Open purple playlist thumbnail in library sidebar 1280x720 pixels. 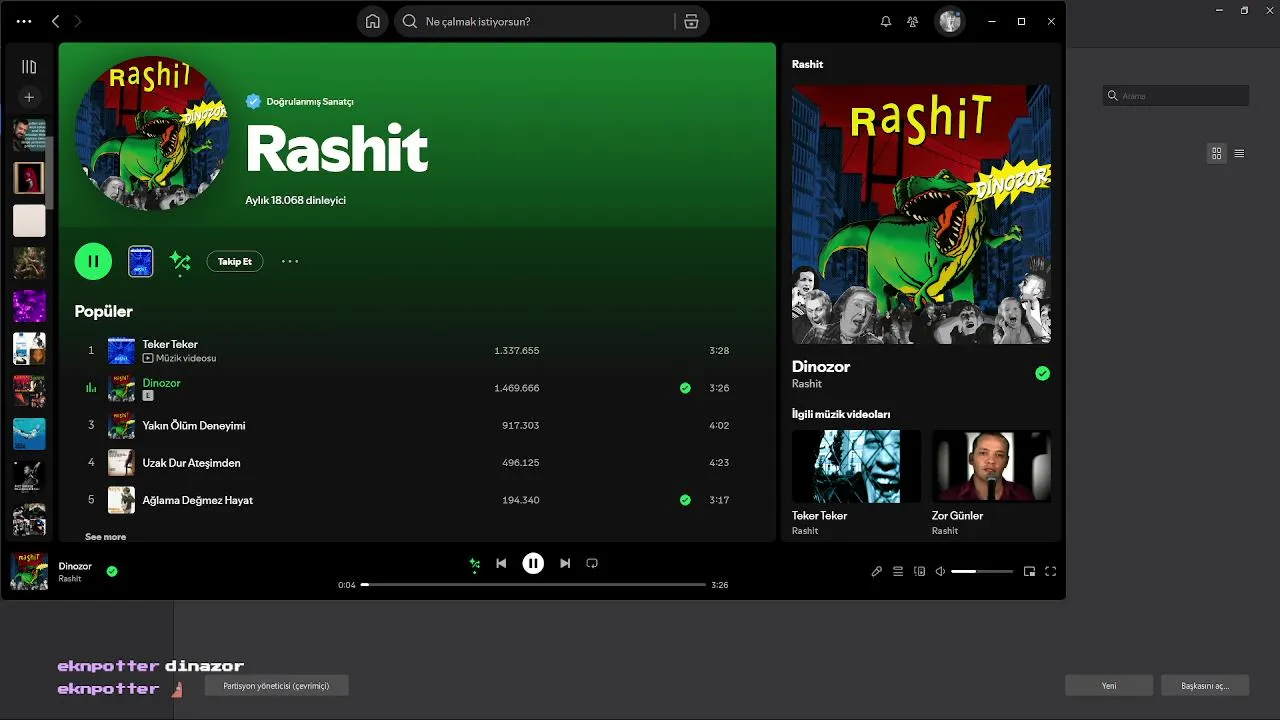[x=29, y=306]
